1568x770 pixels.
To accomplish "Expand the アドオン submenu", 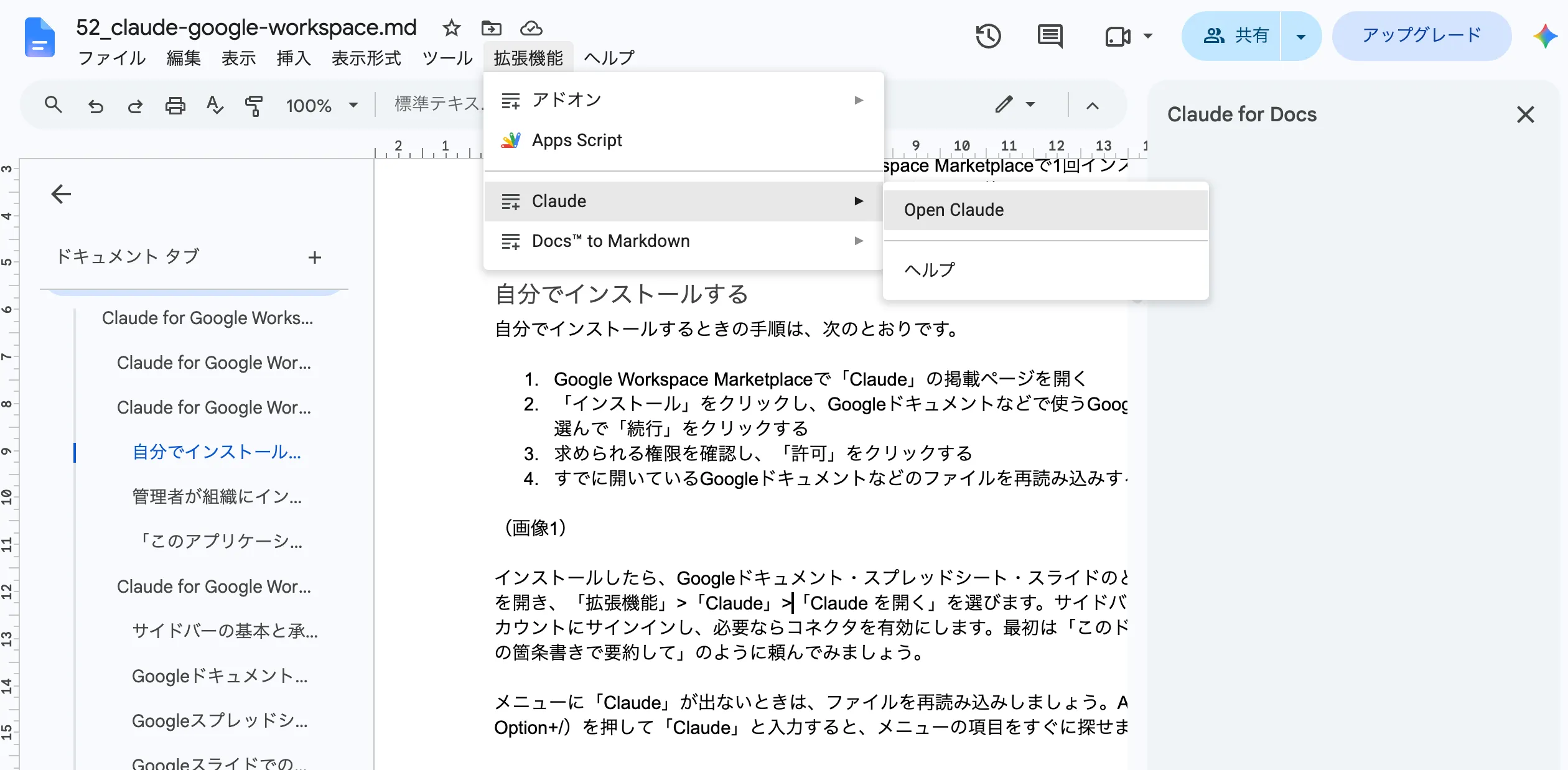I will [x=683, y=100].
